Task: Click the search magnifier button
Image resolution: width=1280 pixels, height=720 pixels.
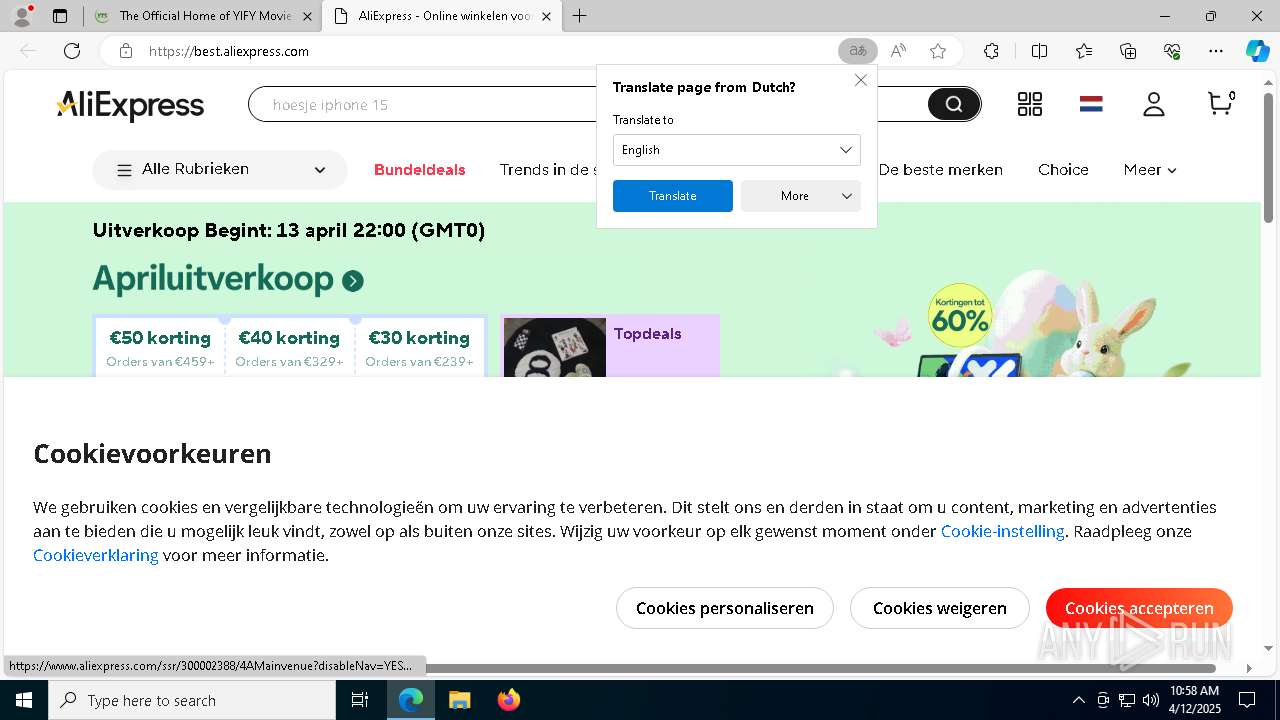Action: (x=954, y=104)
